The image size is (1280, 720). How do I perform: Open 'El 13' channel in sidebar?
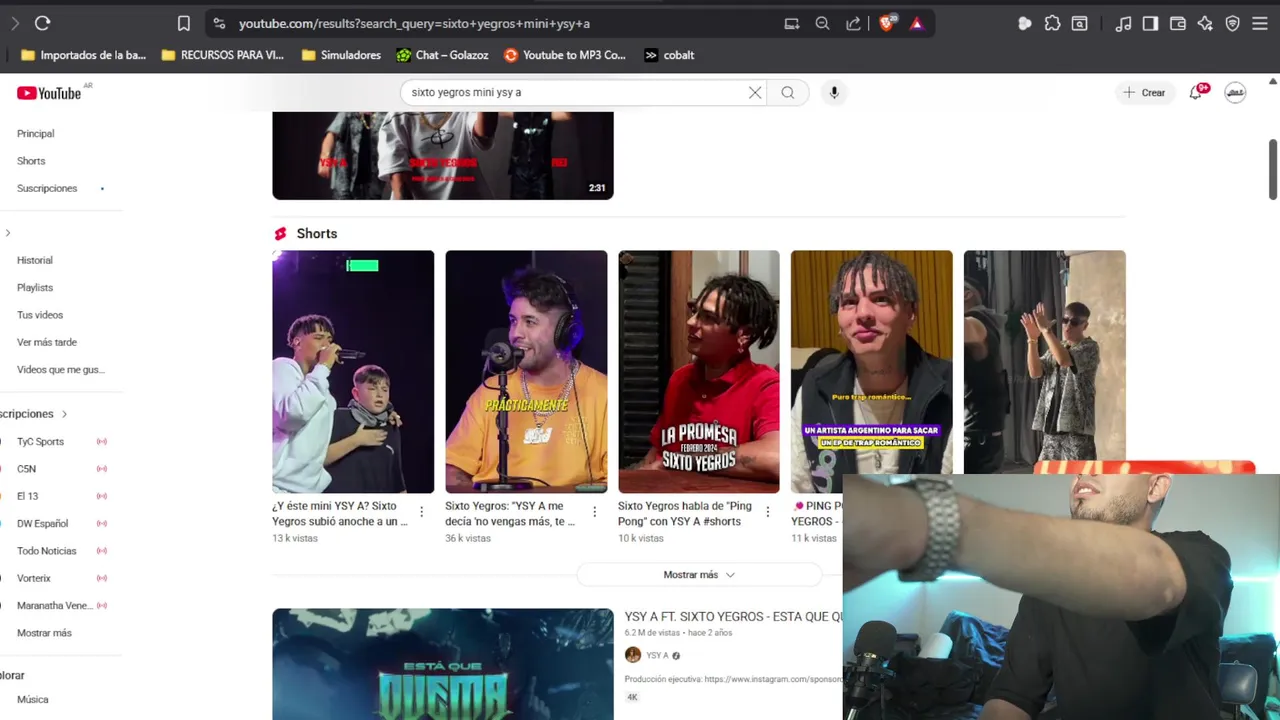[27, 496]
